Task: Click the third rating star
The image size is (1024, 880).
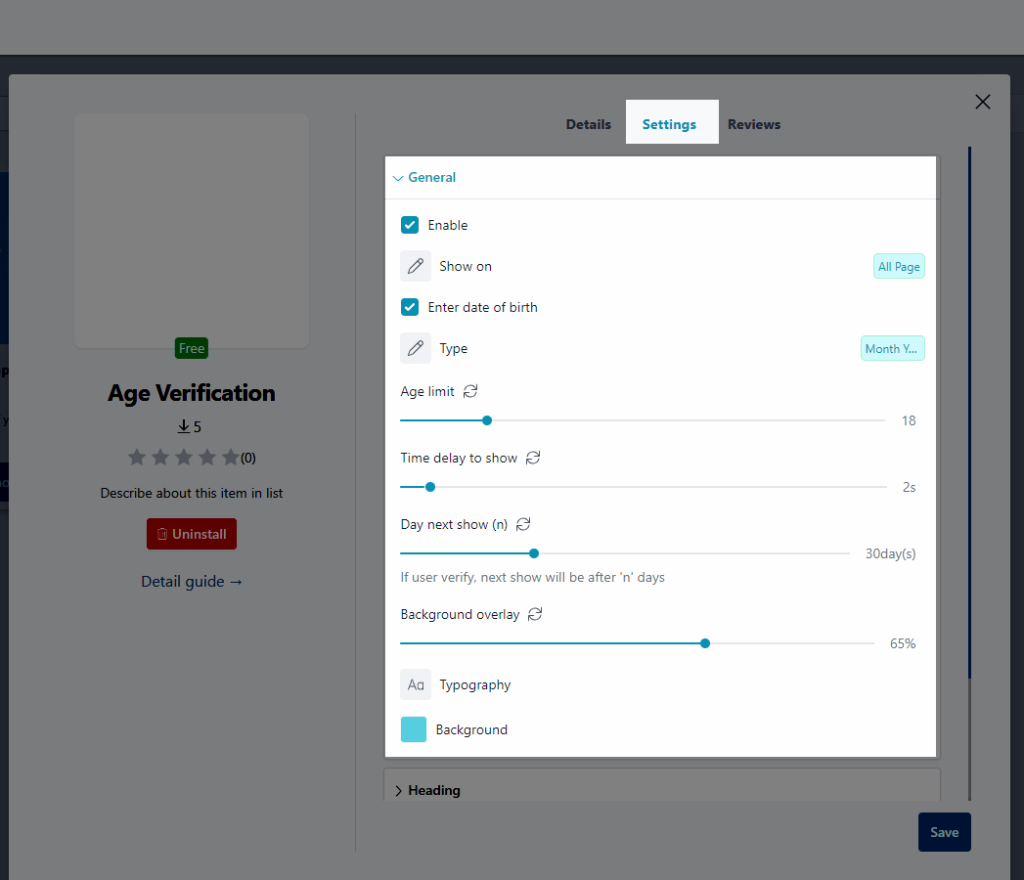Action: click(184, 457)
